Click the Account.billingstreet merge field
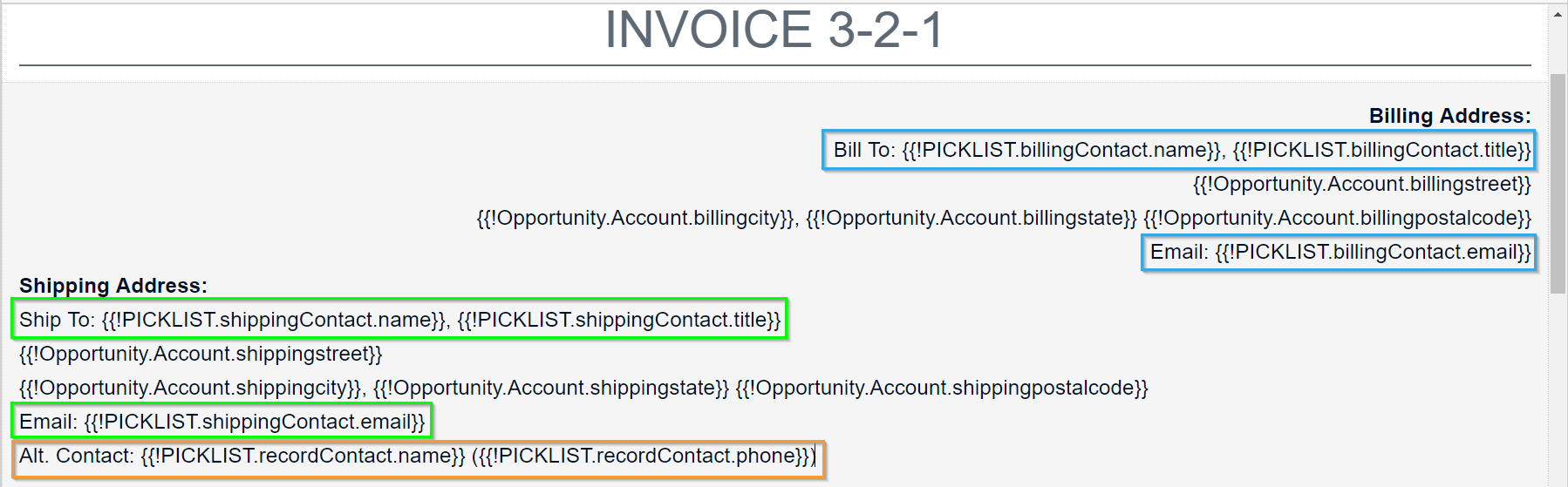1568x487 pixels. tap(1361, 184)
